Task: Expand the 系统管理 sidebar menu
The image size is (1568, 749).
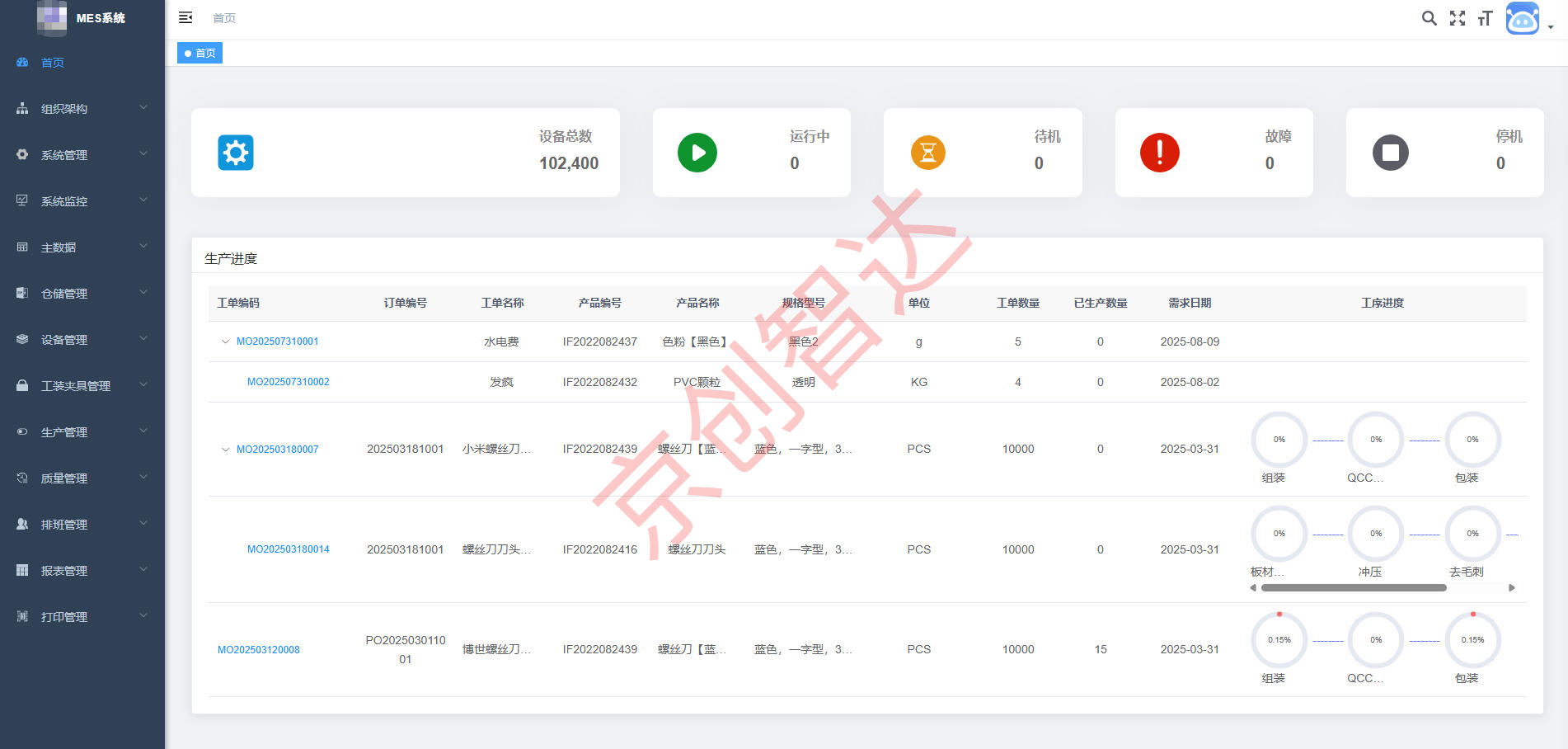Action: point(80,154)
